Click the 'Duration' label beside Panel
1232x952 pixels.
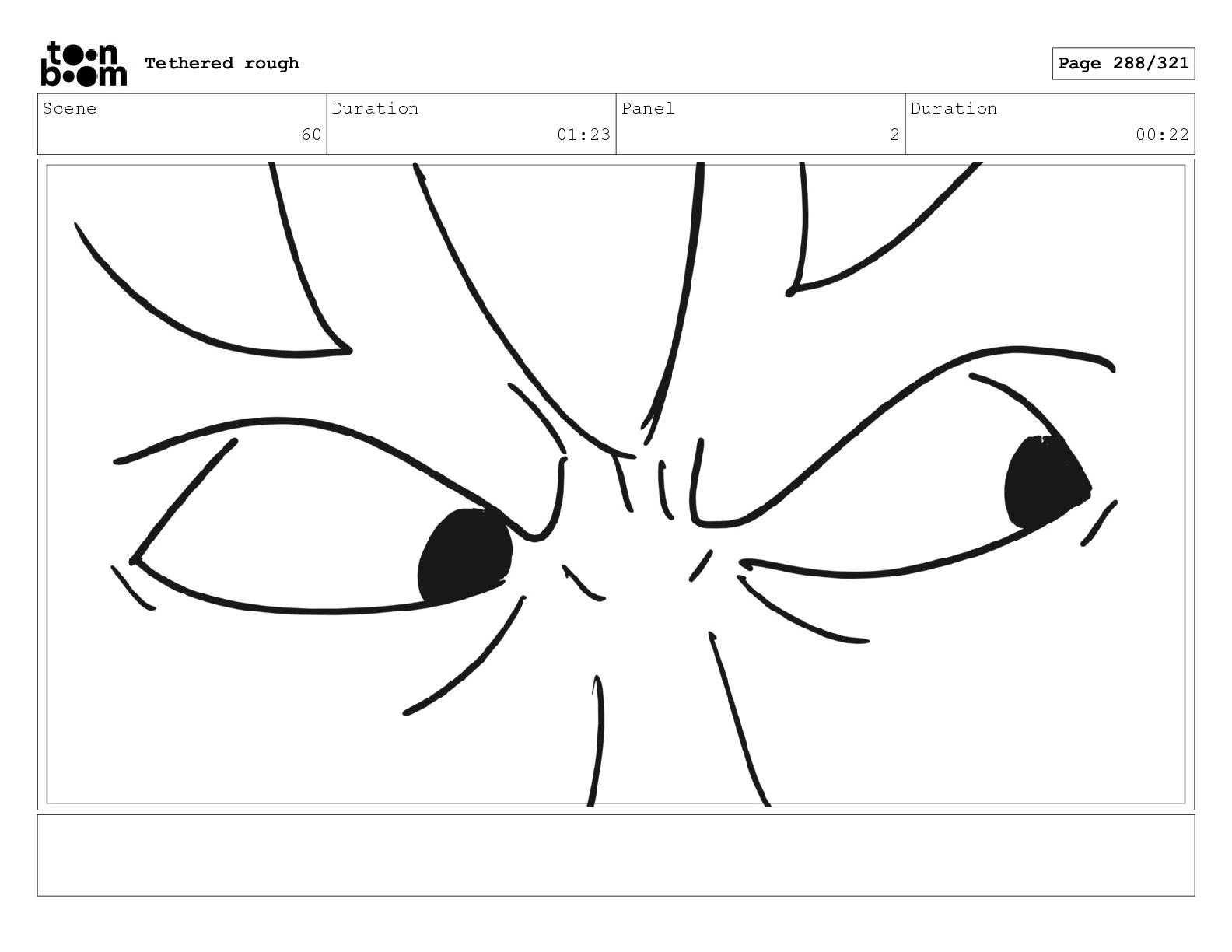(x=954, y=108)
